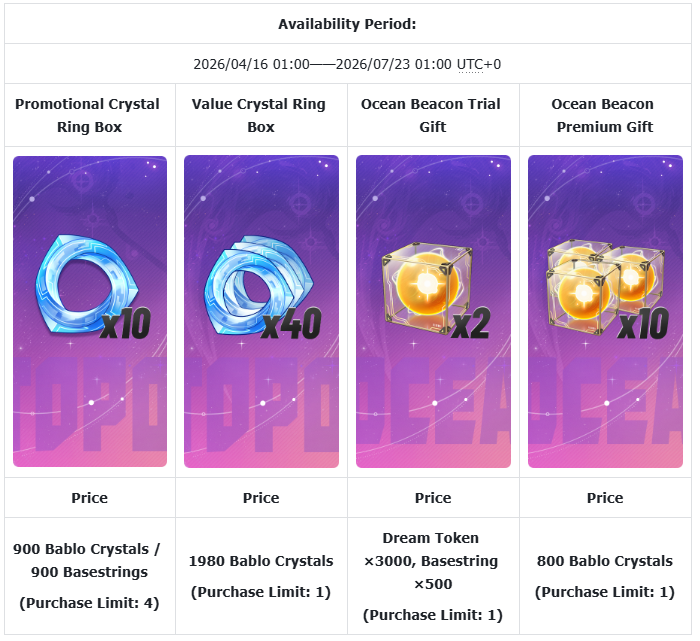Click the 2026/04/16 availability date range text
Screen dimensions: 700x641
324,65
